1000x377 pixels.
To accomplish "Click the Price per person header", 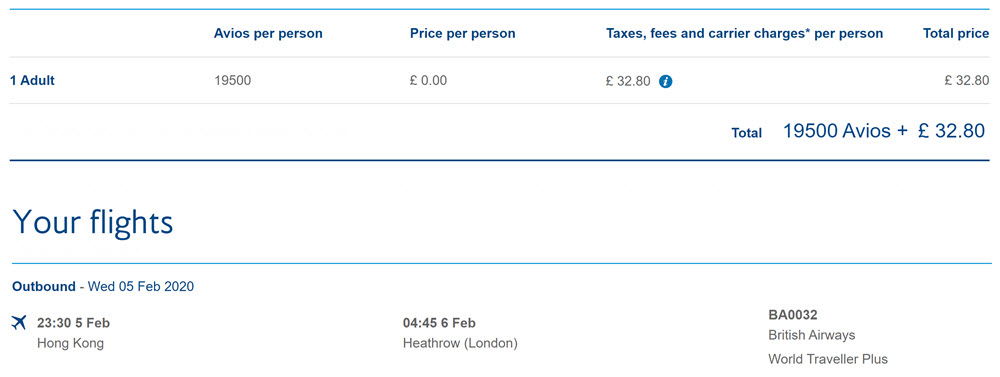I will (x=462, y=34).
